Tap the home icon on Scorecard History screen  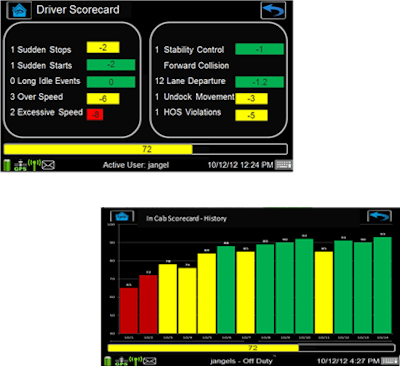pyautogui.click(x=122, y=216)
